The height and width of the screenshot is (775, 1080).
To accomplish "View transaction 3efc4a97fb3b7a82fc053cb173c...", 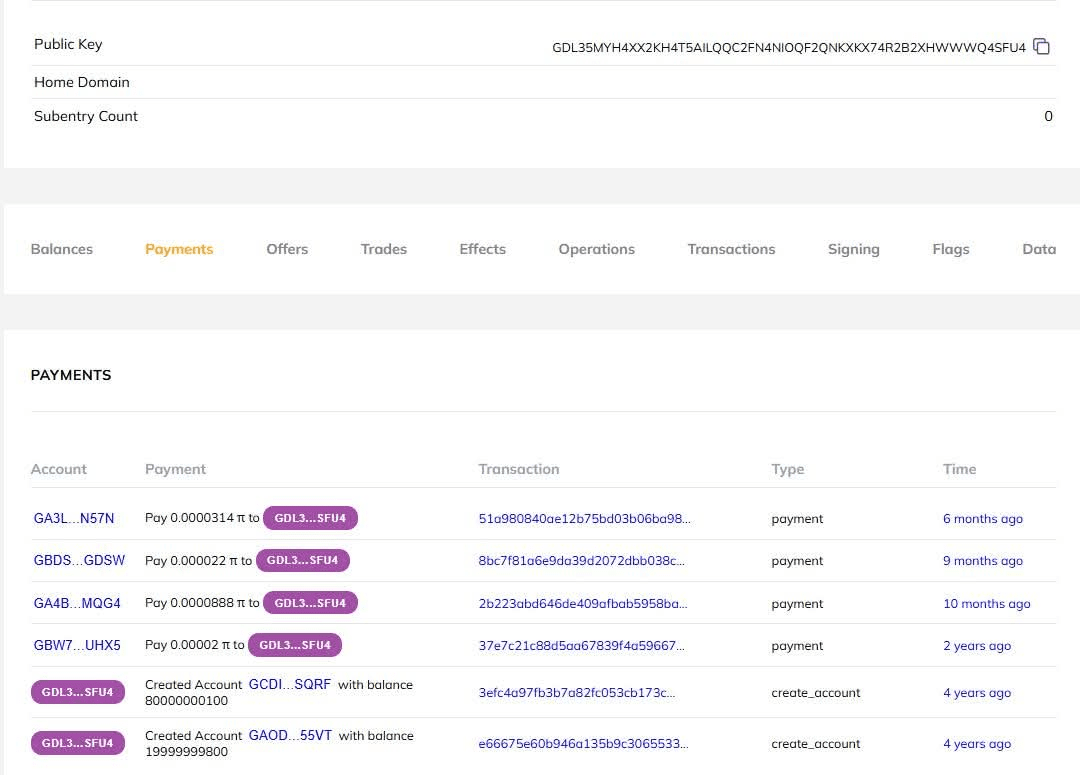I will pyautogui.click(x=577, y=693).
